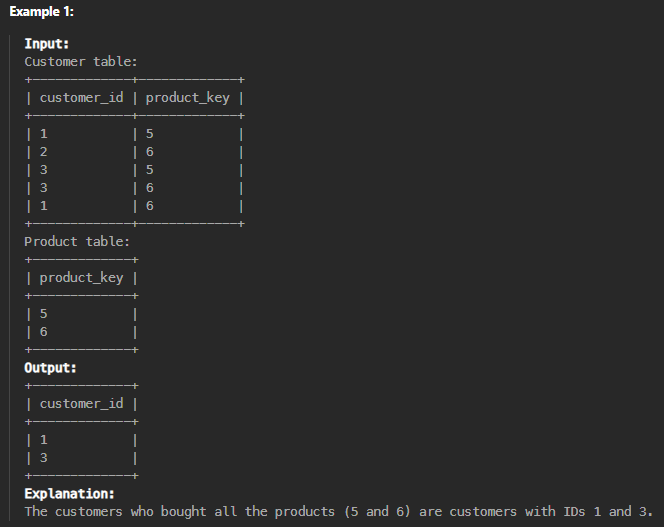
Task: Click value 3 in the Output table
Action: point(44,458)
